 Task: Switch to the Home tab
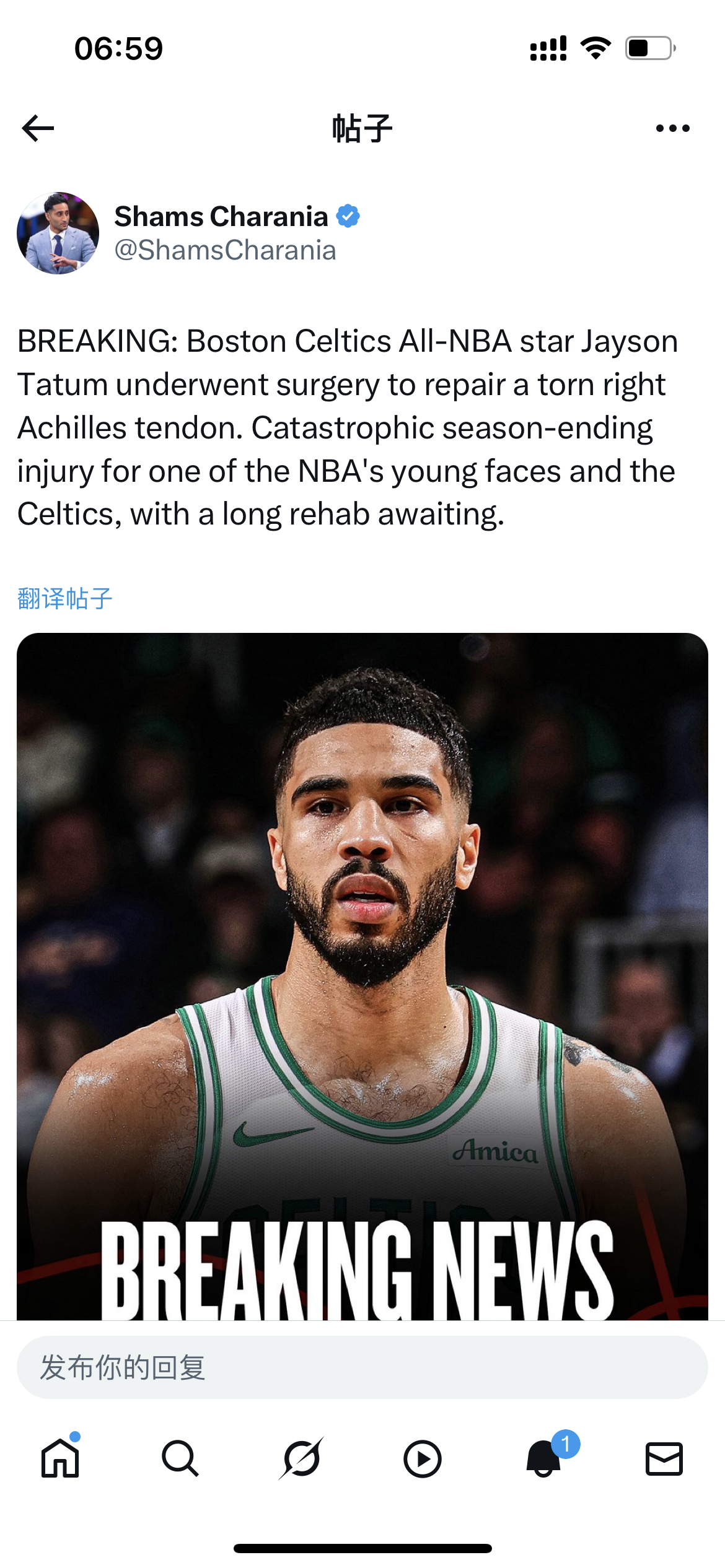[x=60, y=1458]
